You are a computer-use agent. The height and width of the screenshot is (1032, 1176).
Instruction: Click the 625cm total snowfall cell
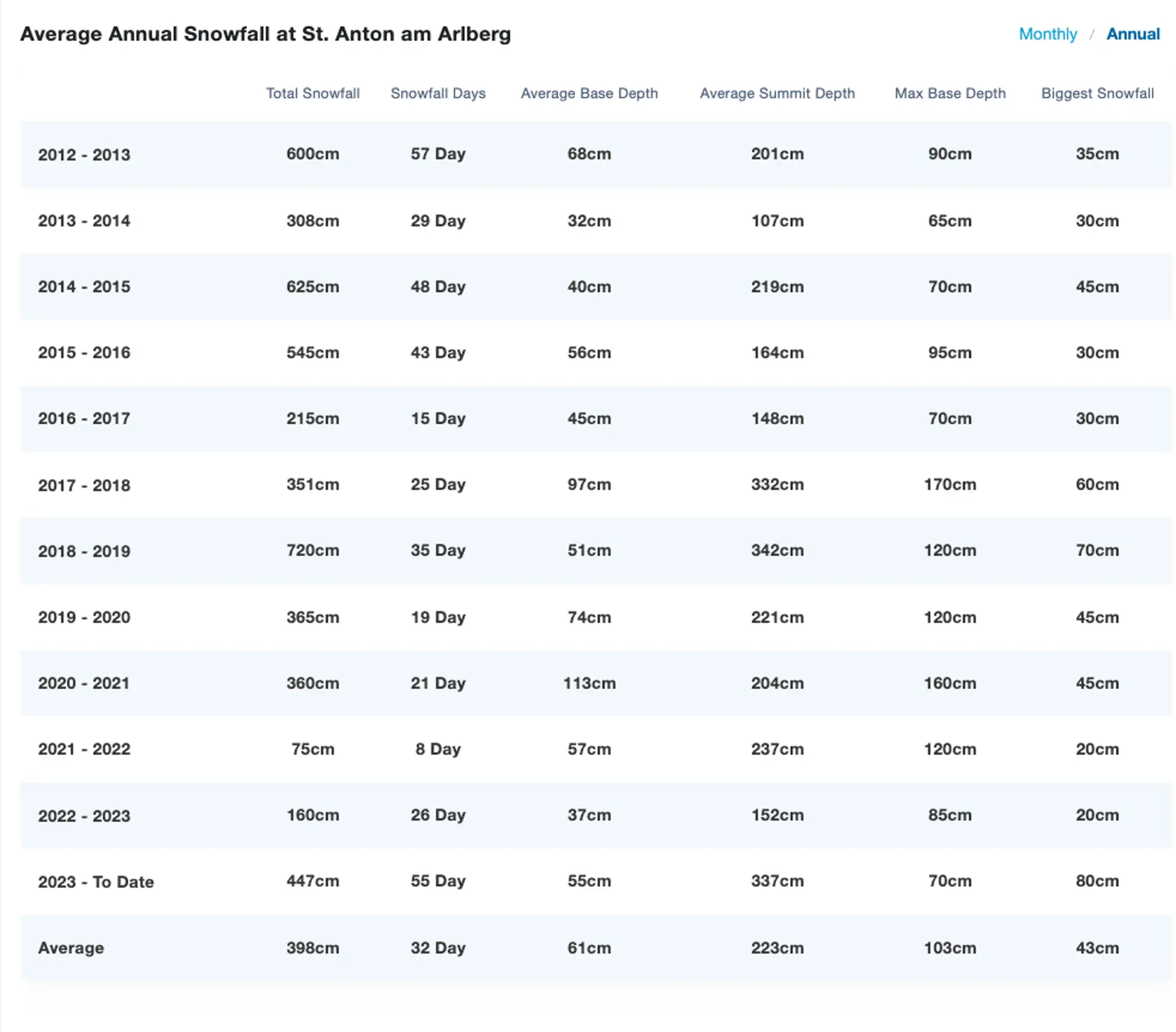click(x=313, y=287)
